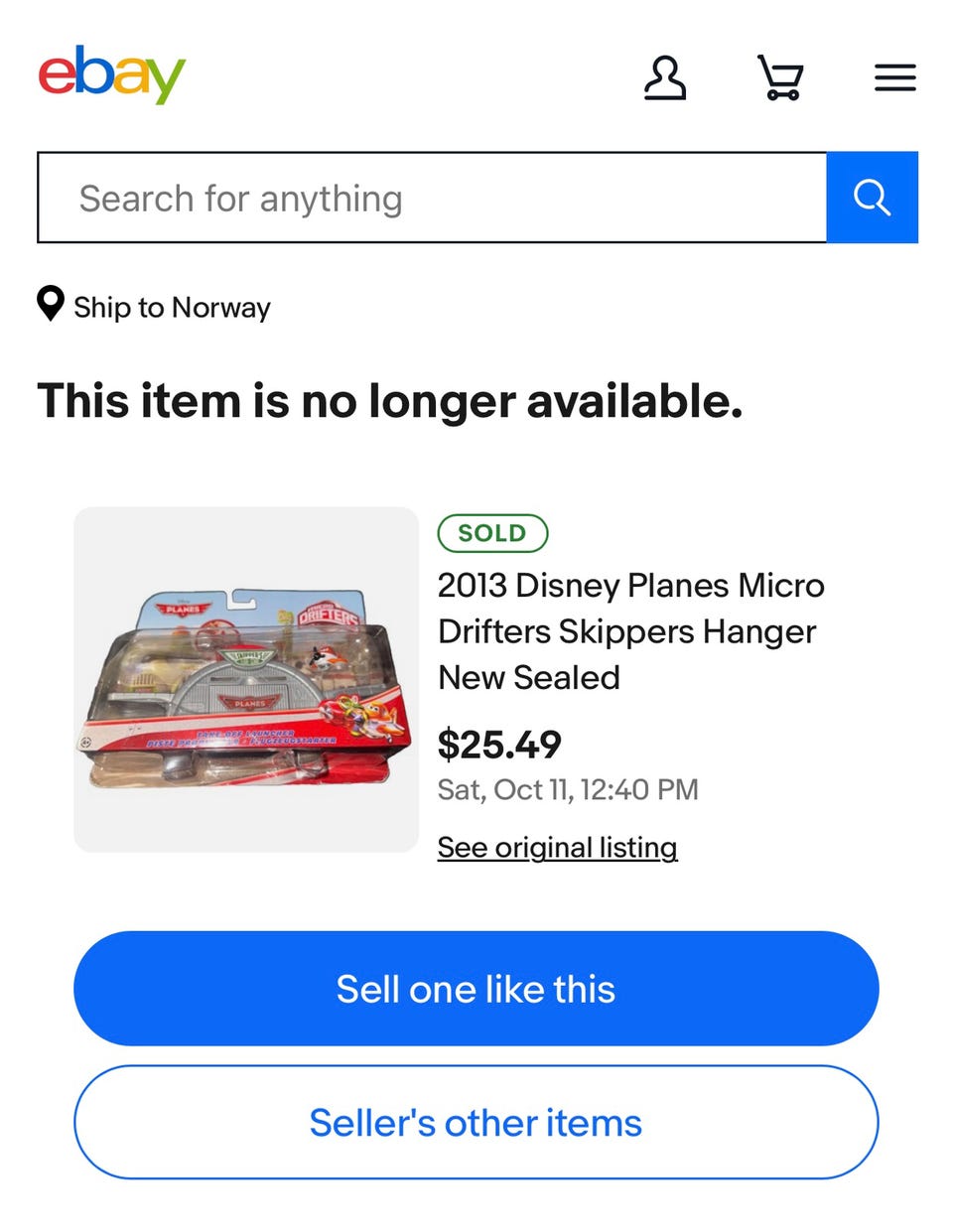This screenshot has width=953, height=1232.
Task: Click the Drifters logo on the toy packaging
Action: pos(331,614)
